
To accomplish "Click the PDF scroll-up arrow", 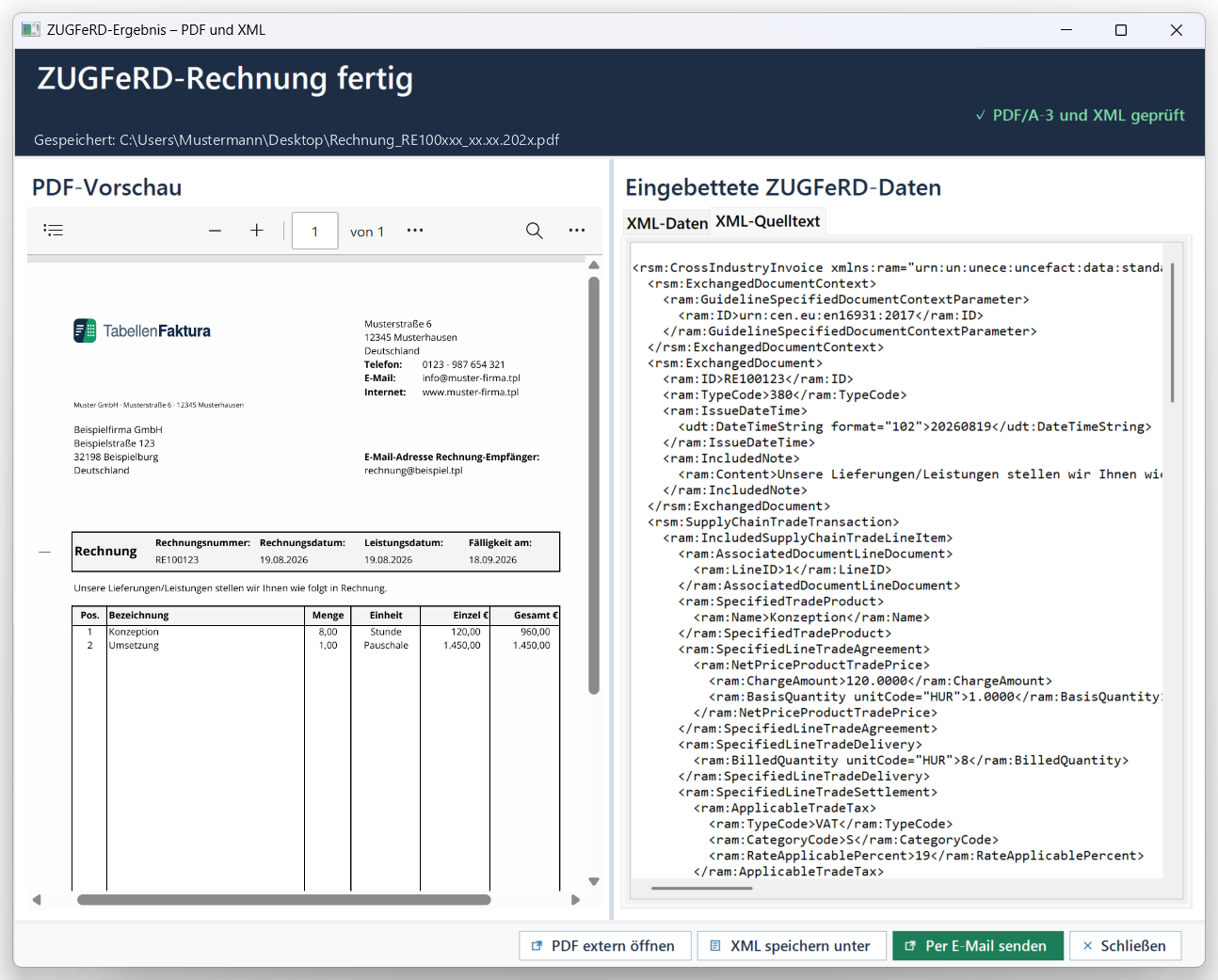I will coord(594,265).
